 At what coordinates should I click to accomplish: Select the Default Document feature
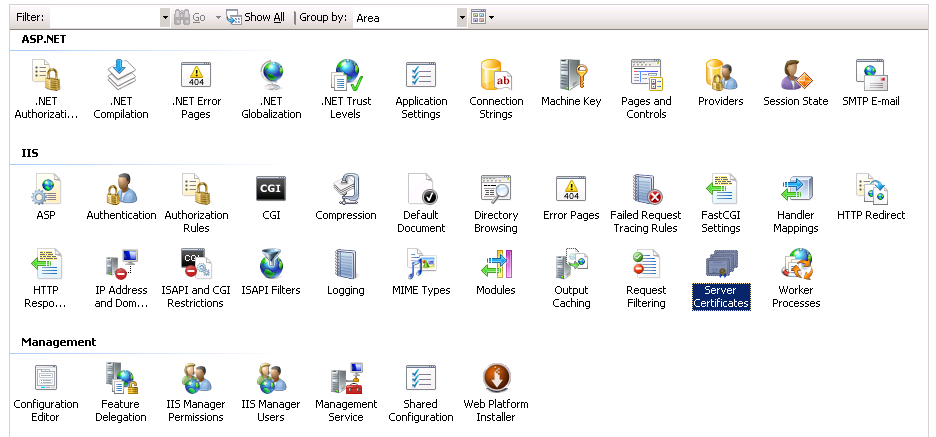(421, 204)
